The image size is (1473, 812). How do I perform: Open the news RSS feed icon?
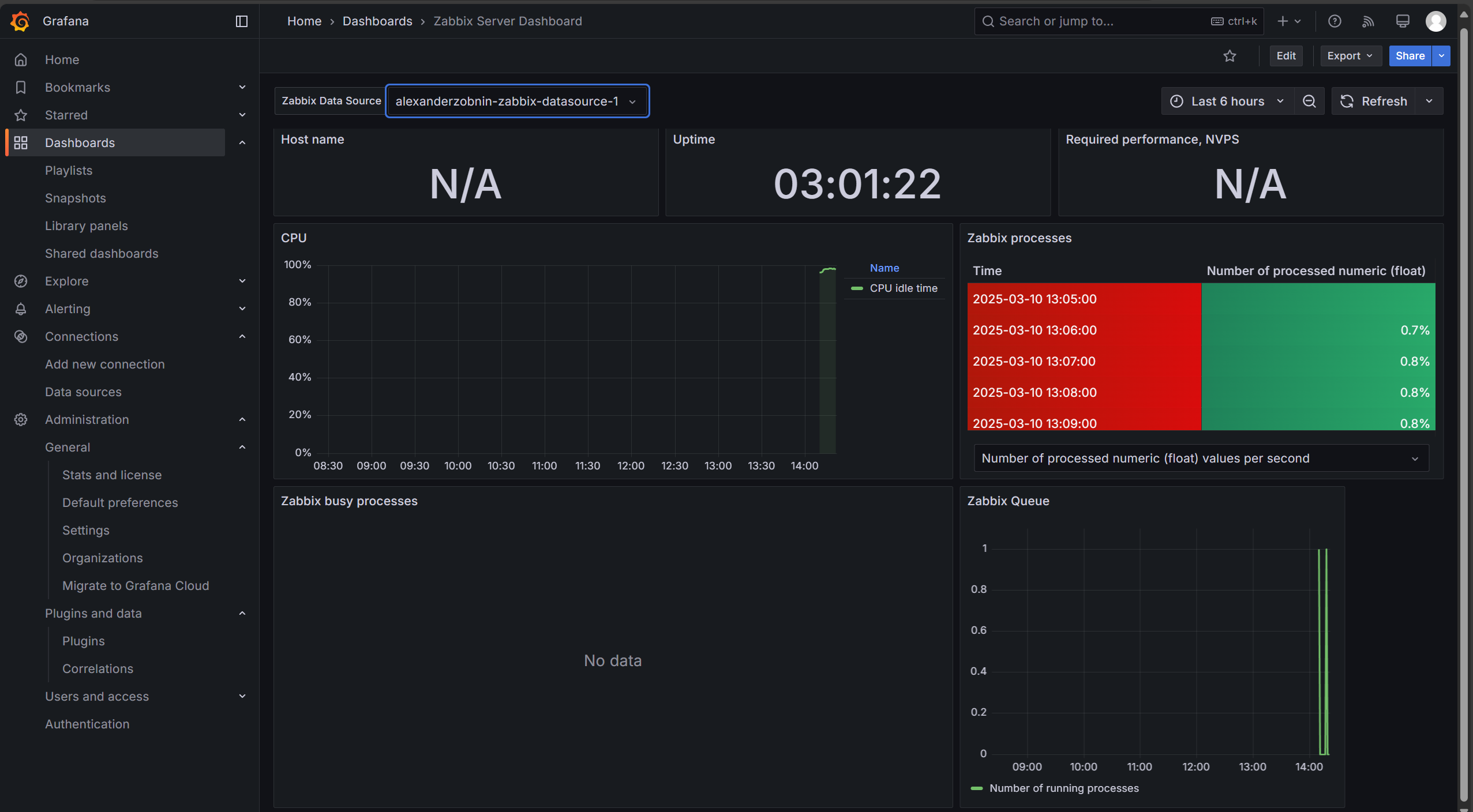coord(1368,21)
